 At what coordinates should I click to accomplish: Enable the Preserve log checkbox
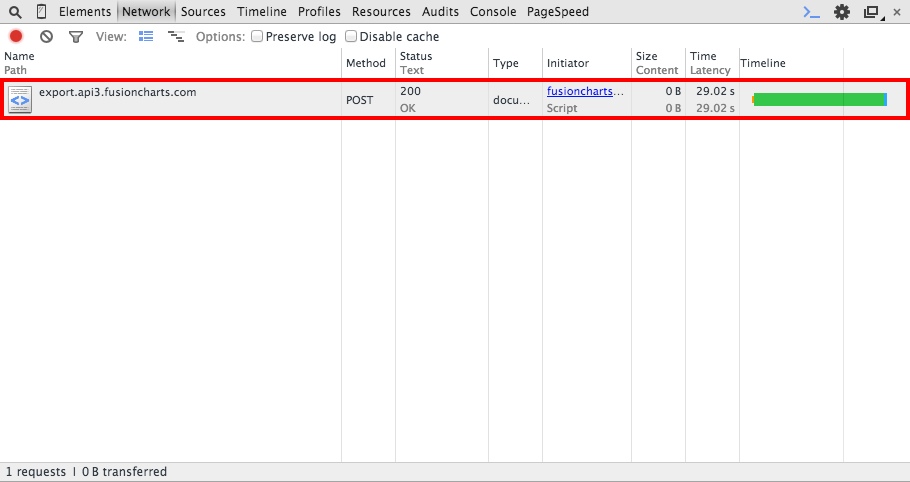coord(257,37)
